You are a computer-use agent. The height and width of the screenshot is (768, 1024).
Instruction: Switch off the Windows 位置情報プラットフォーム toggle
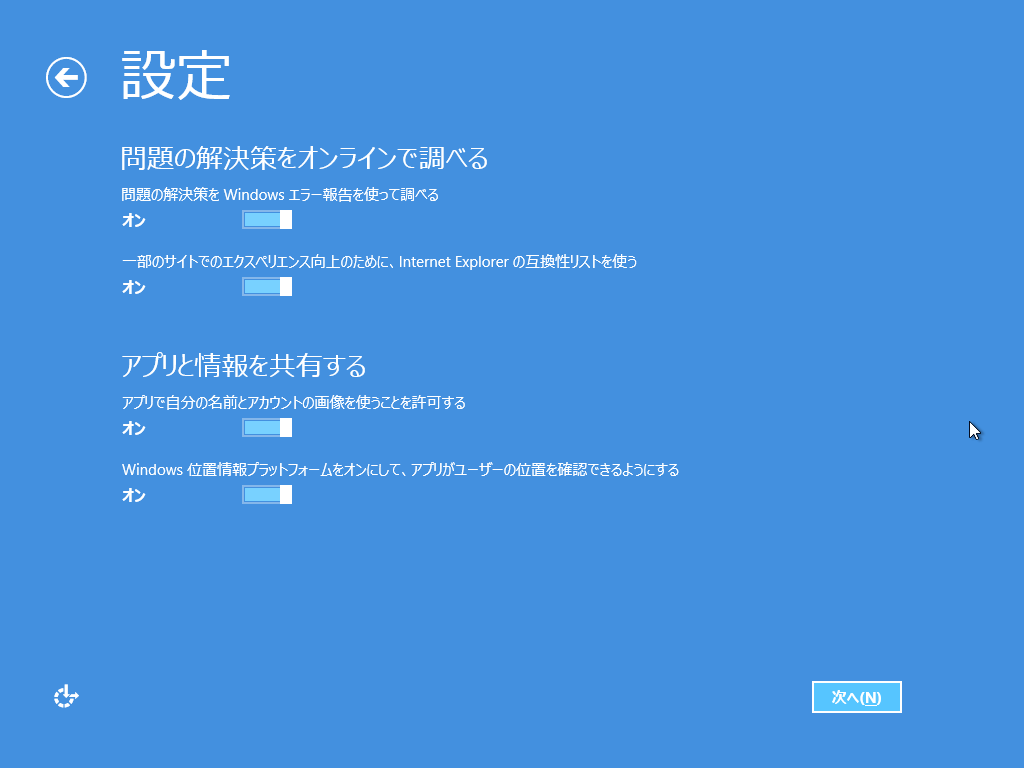point(266,495)
